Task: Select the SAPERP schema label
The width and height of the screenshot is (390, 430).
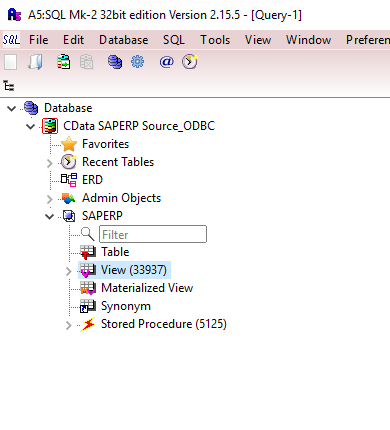Action: pyautogui.click(x=102, y=216)
